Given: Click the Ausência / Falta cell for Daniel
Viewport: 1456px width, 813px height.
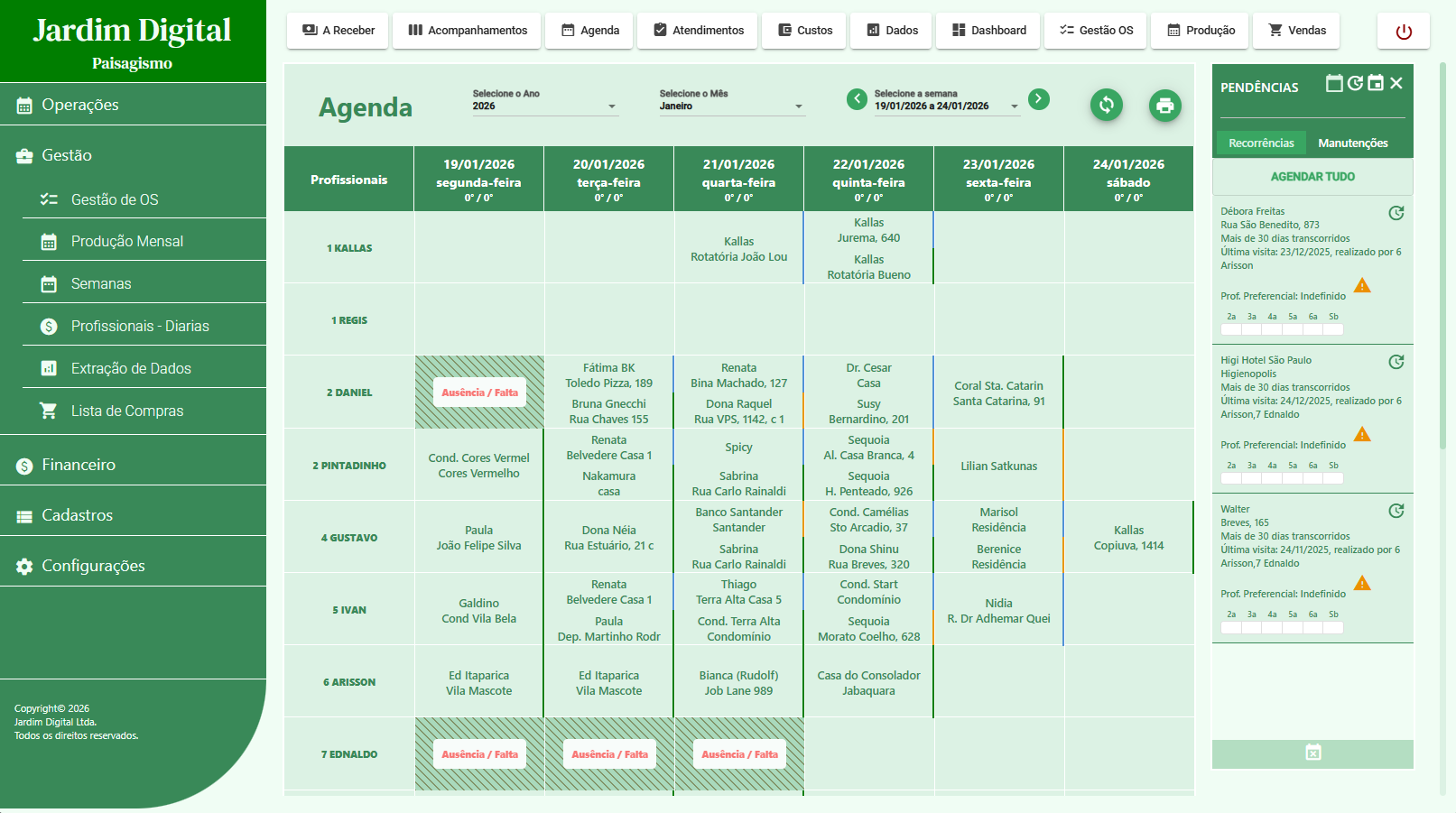Looking at the screenshot, I should 479,393.
